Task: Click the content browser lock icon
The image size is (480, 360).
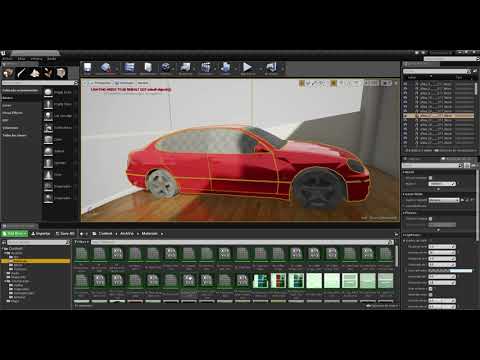Action: click(396, 234)
